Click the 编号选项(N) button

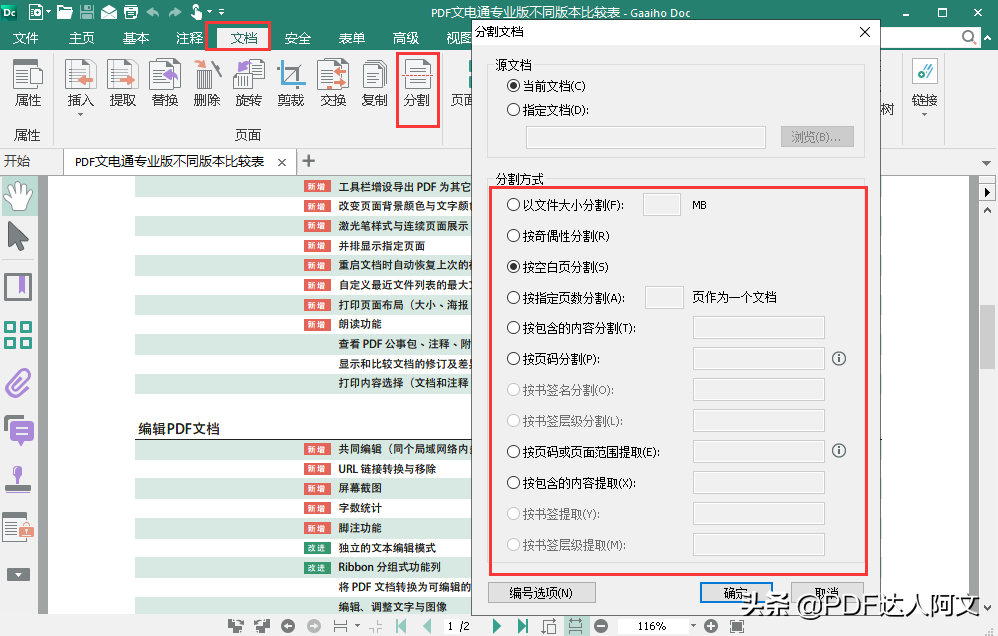[x=542, y=593]
